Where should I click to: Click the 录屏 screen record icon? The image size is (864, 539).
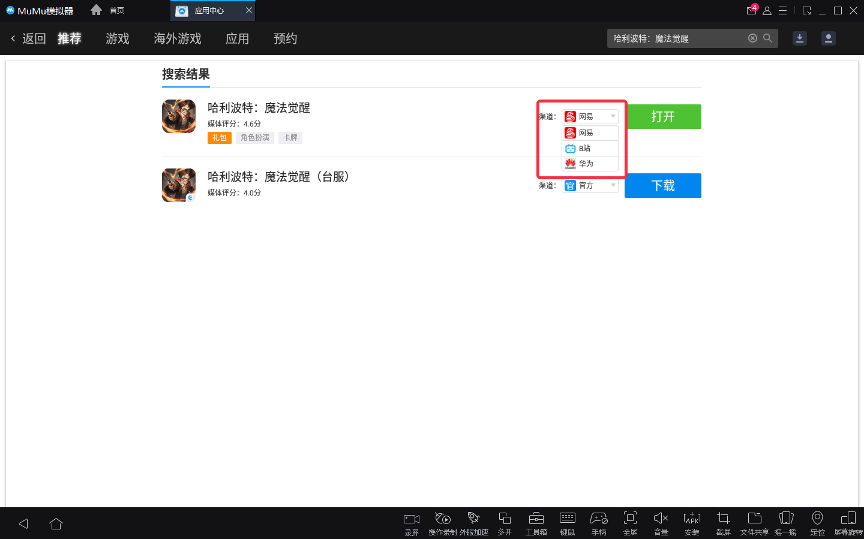pos(411,518)
